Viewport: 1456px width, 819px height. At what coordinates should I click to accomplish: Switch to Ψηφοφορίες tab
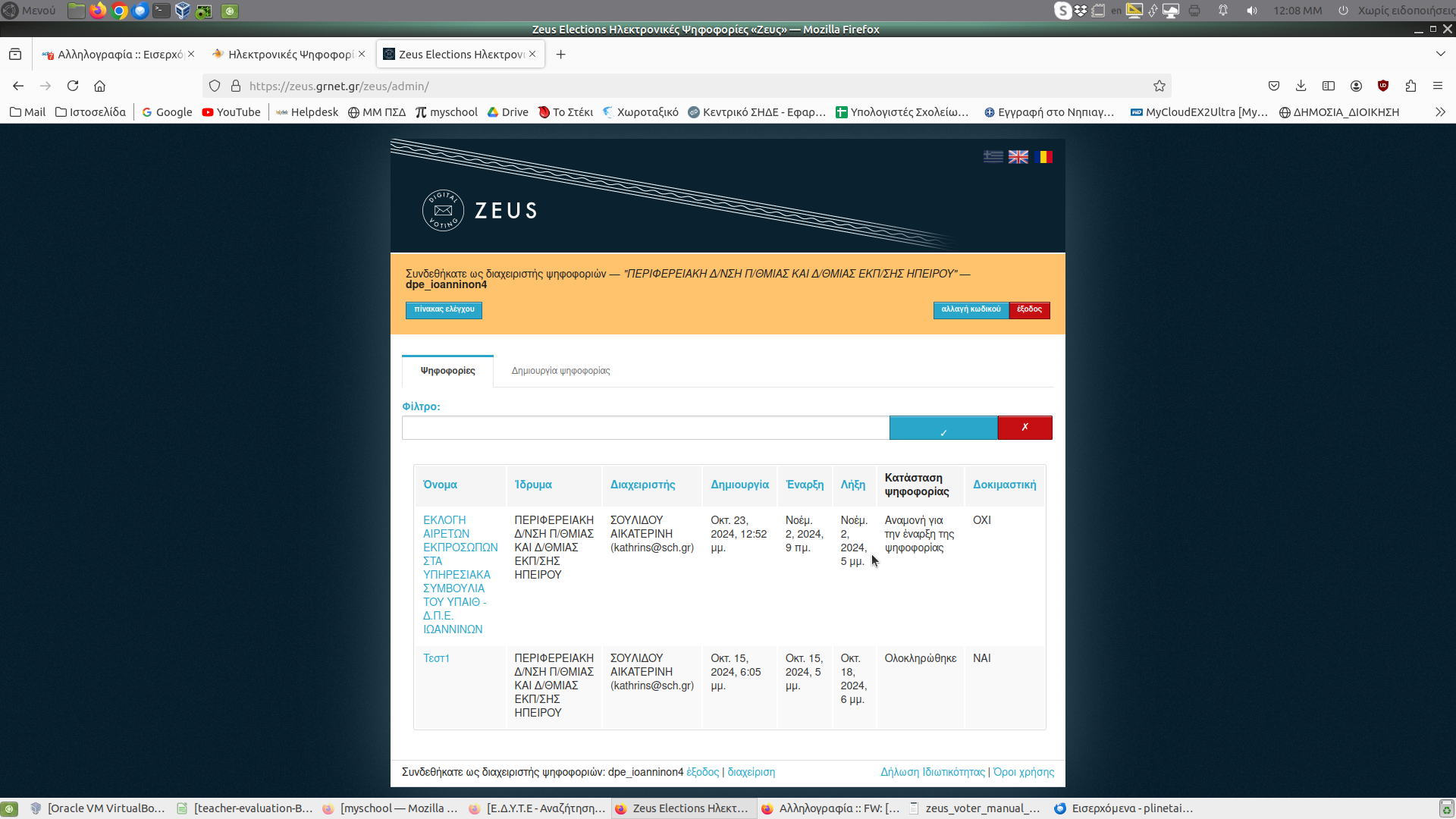coord(448,371)
